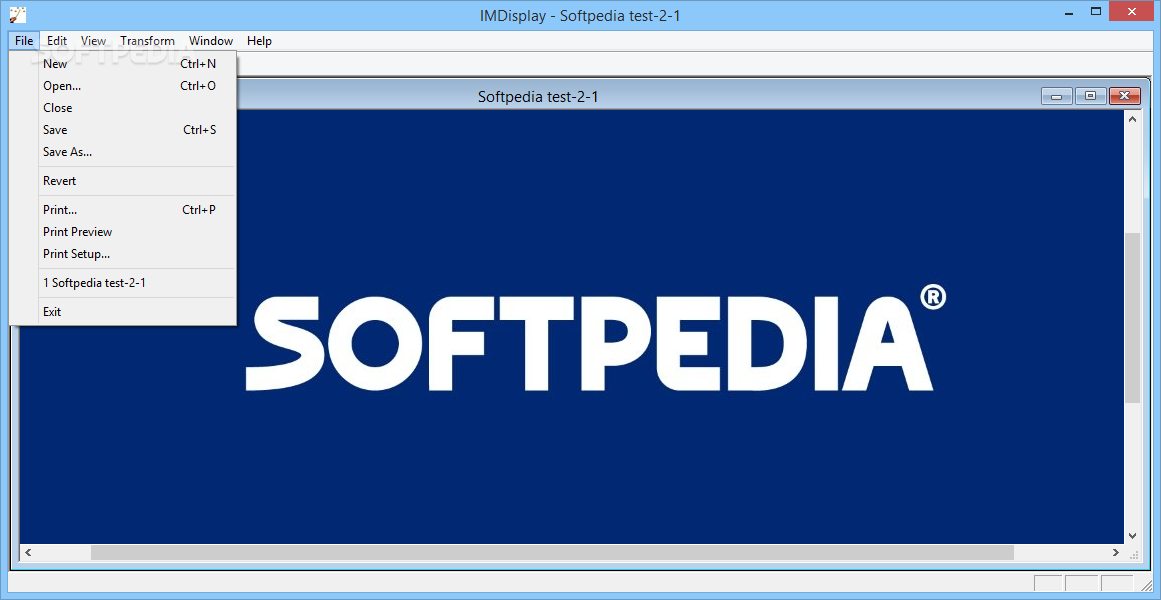Screen dimensions: 1161x600
Task: Maximize the IMDisplay main window
Action: click(x=1098, y=10)
